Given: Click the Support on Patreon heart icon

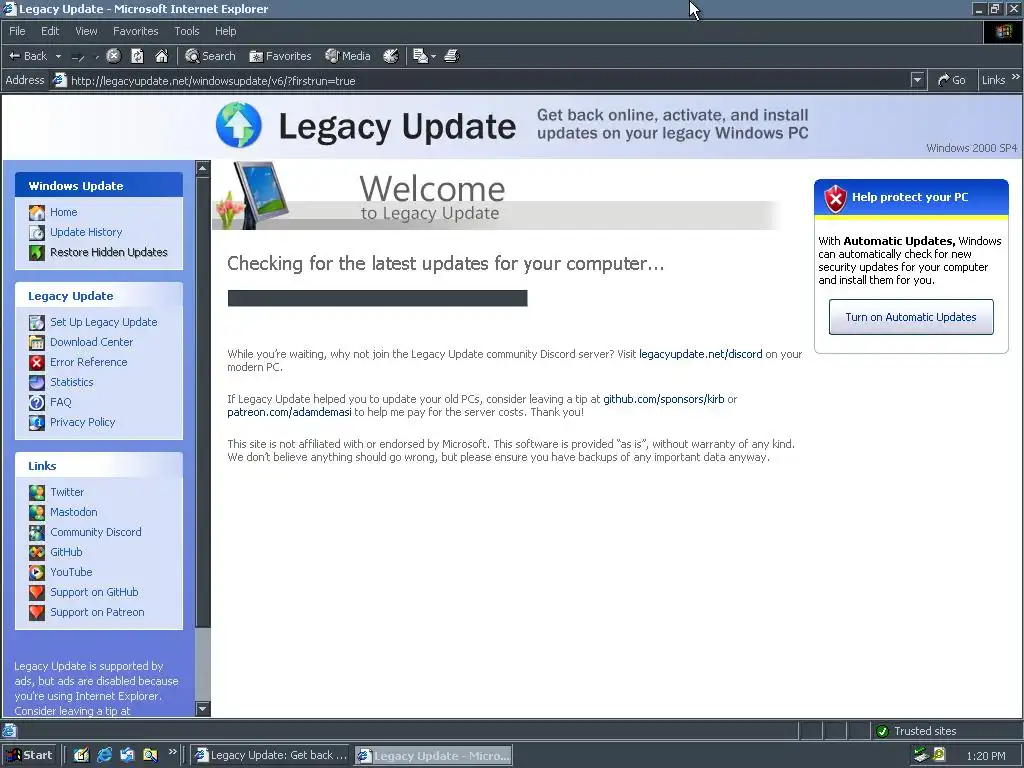Looking at the screenshot, I should pos(37,613).
